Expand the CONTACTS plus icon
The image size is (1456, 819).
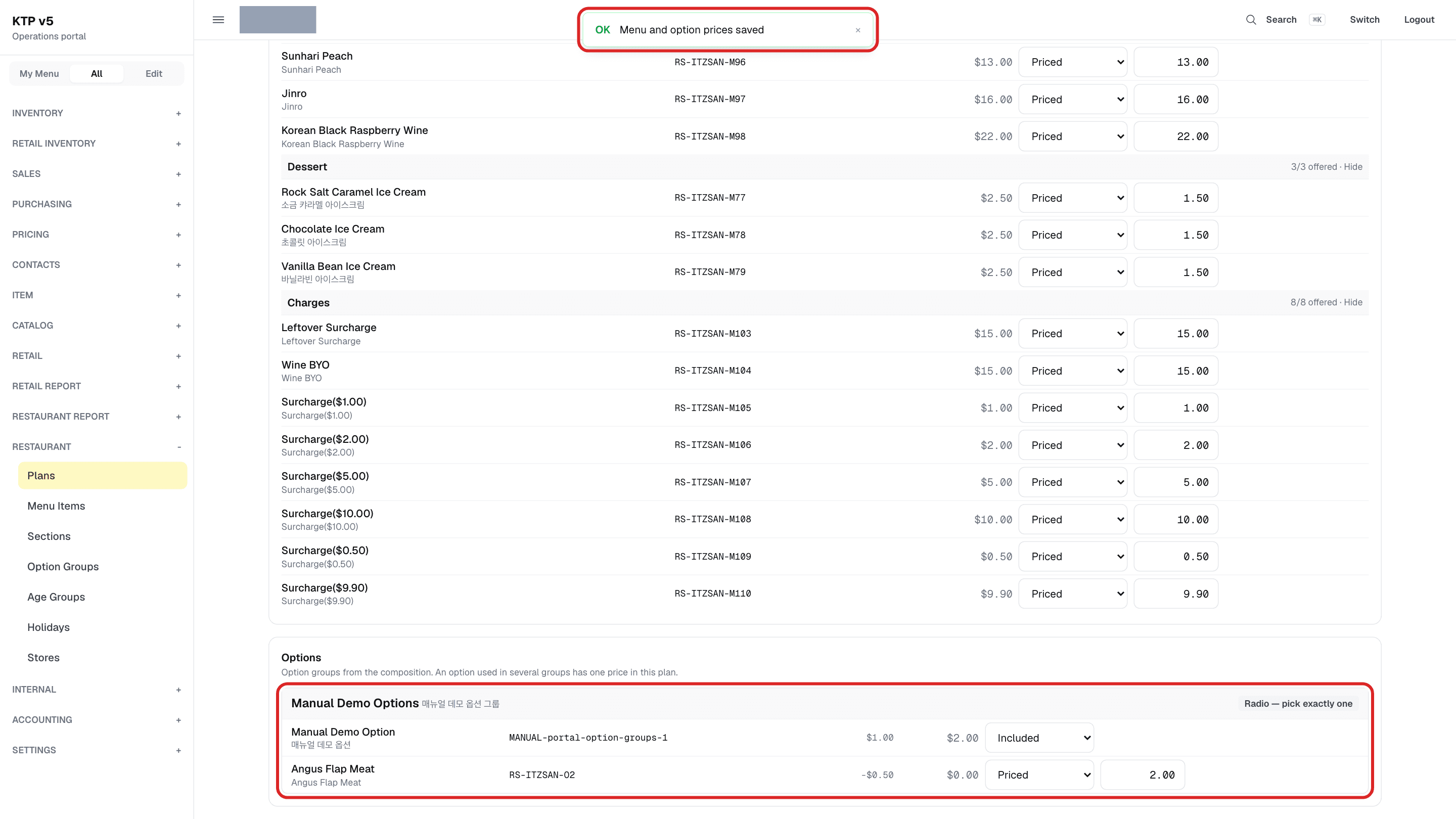(x=178, y=265)
